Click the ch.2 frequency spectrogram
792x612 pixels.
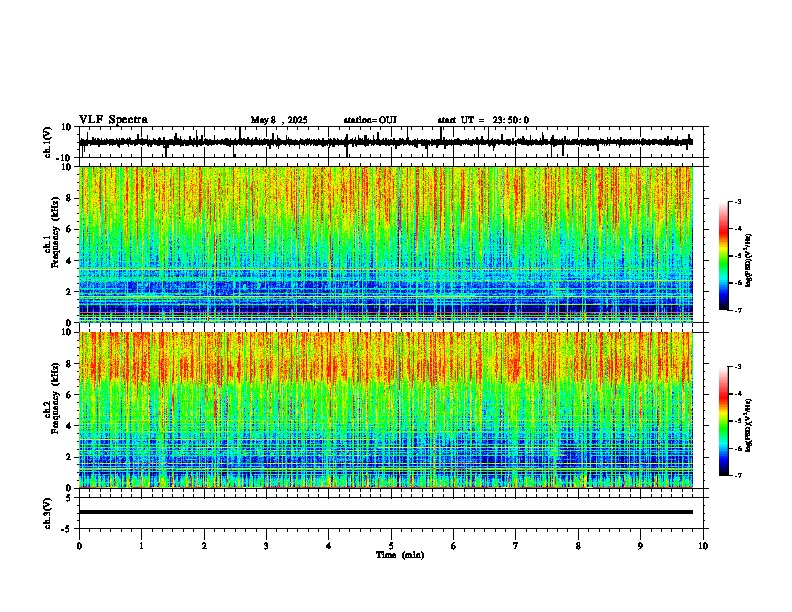[386, 410]
